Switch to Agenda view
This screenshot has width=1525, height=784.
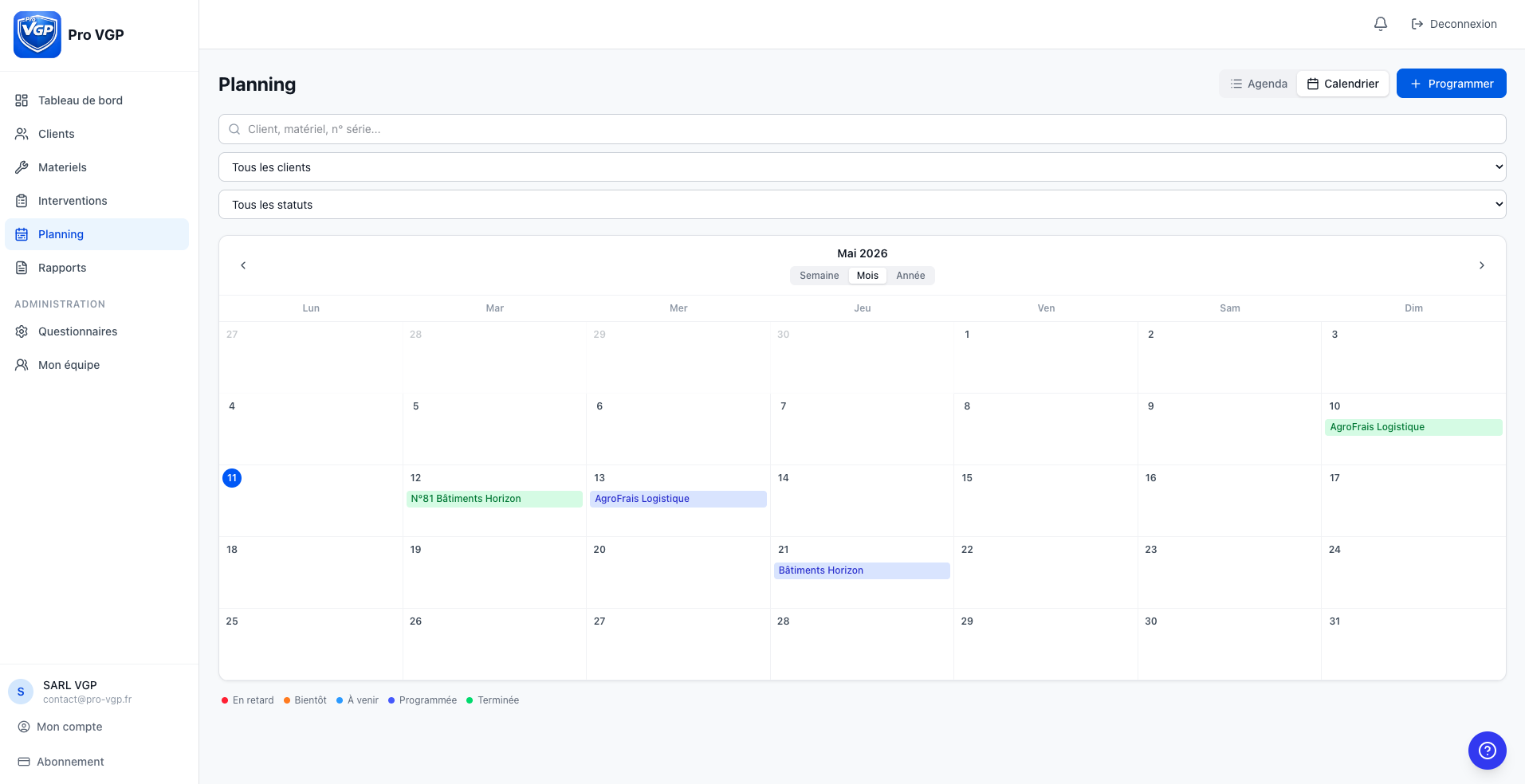tap(1259, 84)
